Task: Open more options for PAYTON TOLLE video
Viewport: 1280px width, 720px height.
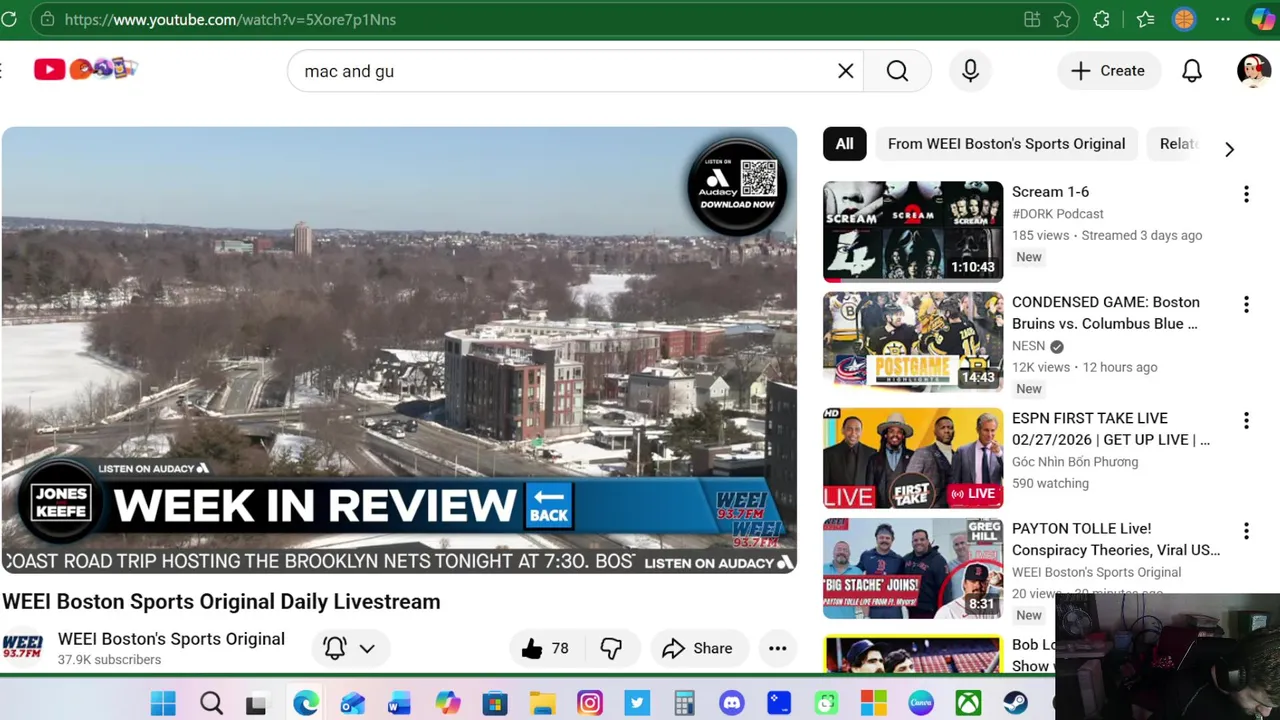Action: click(x=1246, y=530)
